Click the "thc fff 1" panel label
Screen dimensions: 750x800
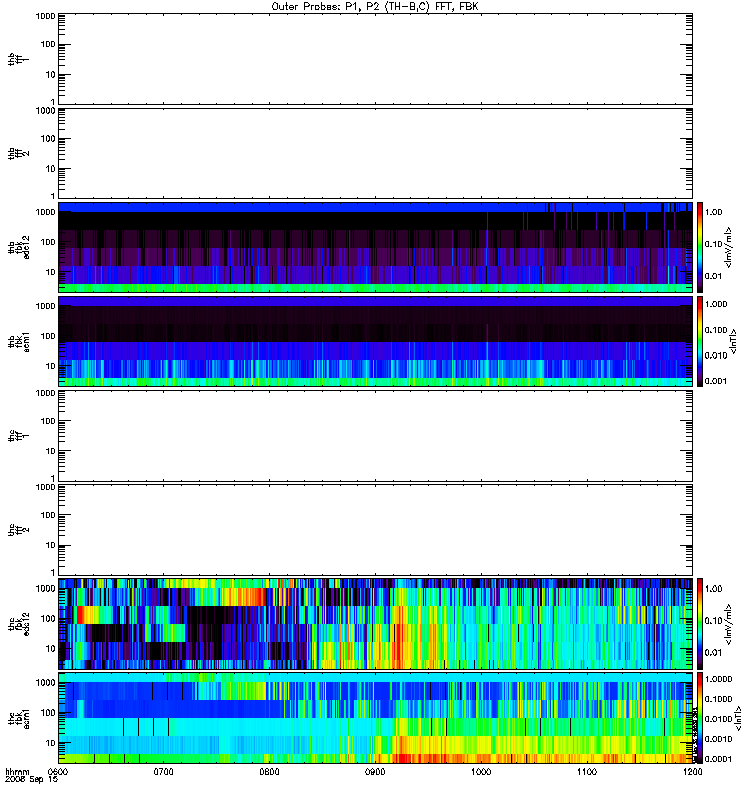pyautogui.click(x=18, y=436)
